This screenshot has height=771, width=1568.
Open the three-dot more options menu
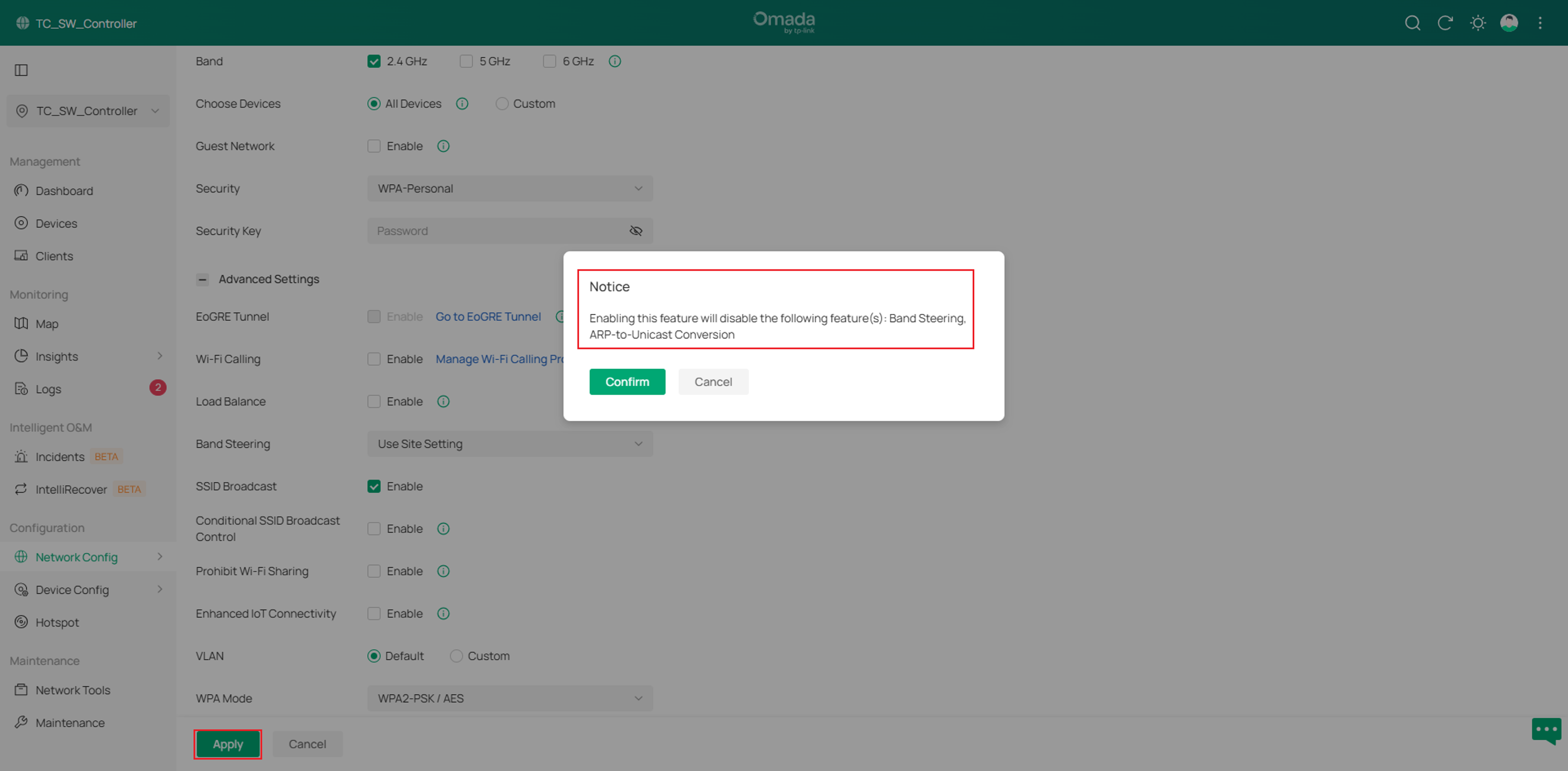pos(1540,23)
